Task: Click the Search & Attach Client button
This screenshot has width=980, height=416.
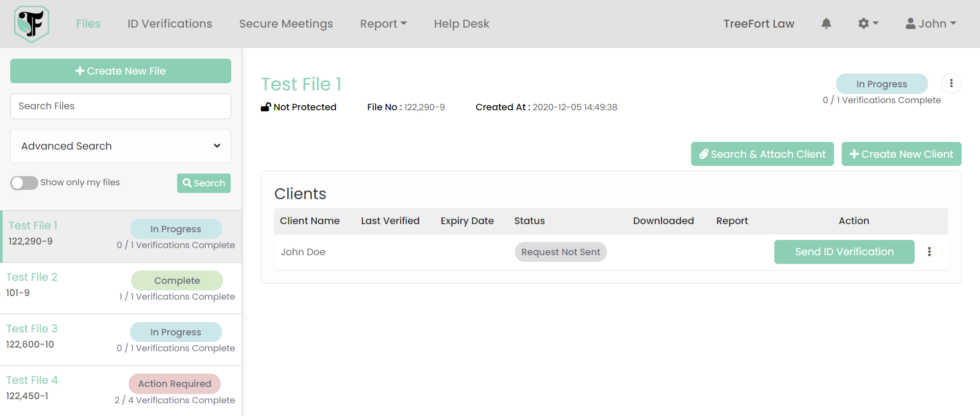Action: coord(762,154)
